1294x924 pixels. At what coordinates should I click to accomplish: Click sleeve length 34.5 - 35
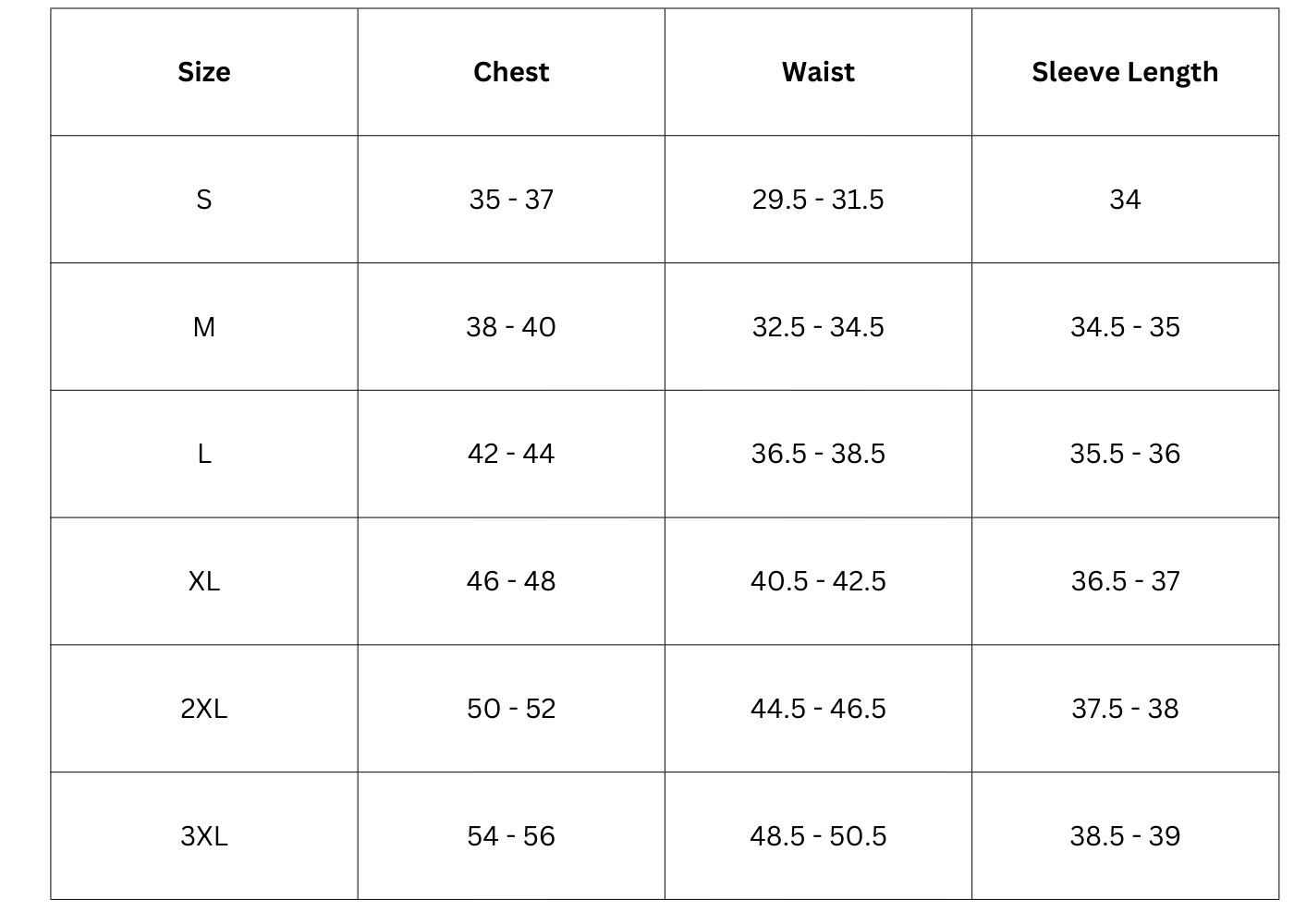click(1125, 327)
